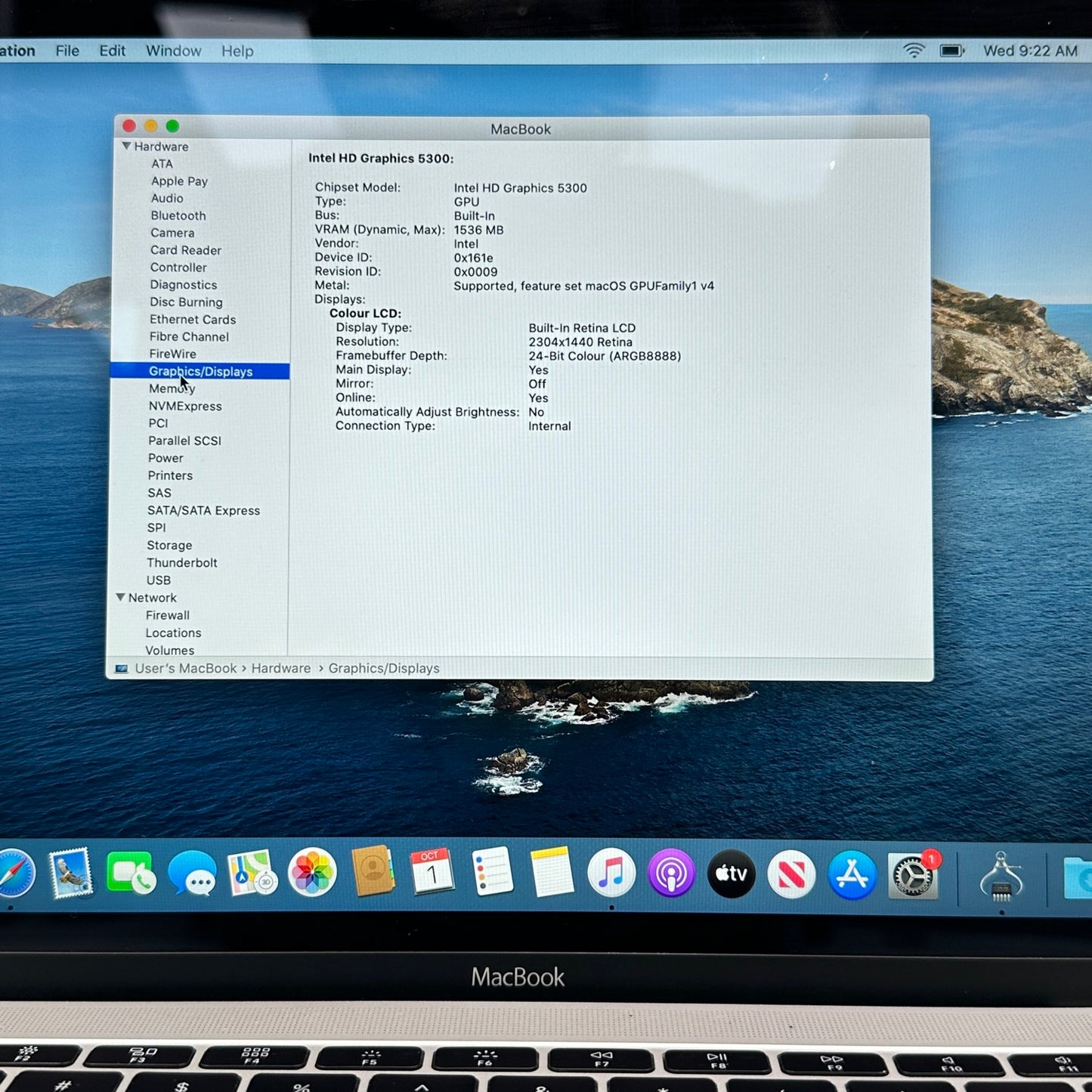Open the Window menu

[173, 51]
